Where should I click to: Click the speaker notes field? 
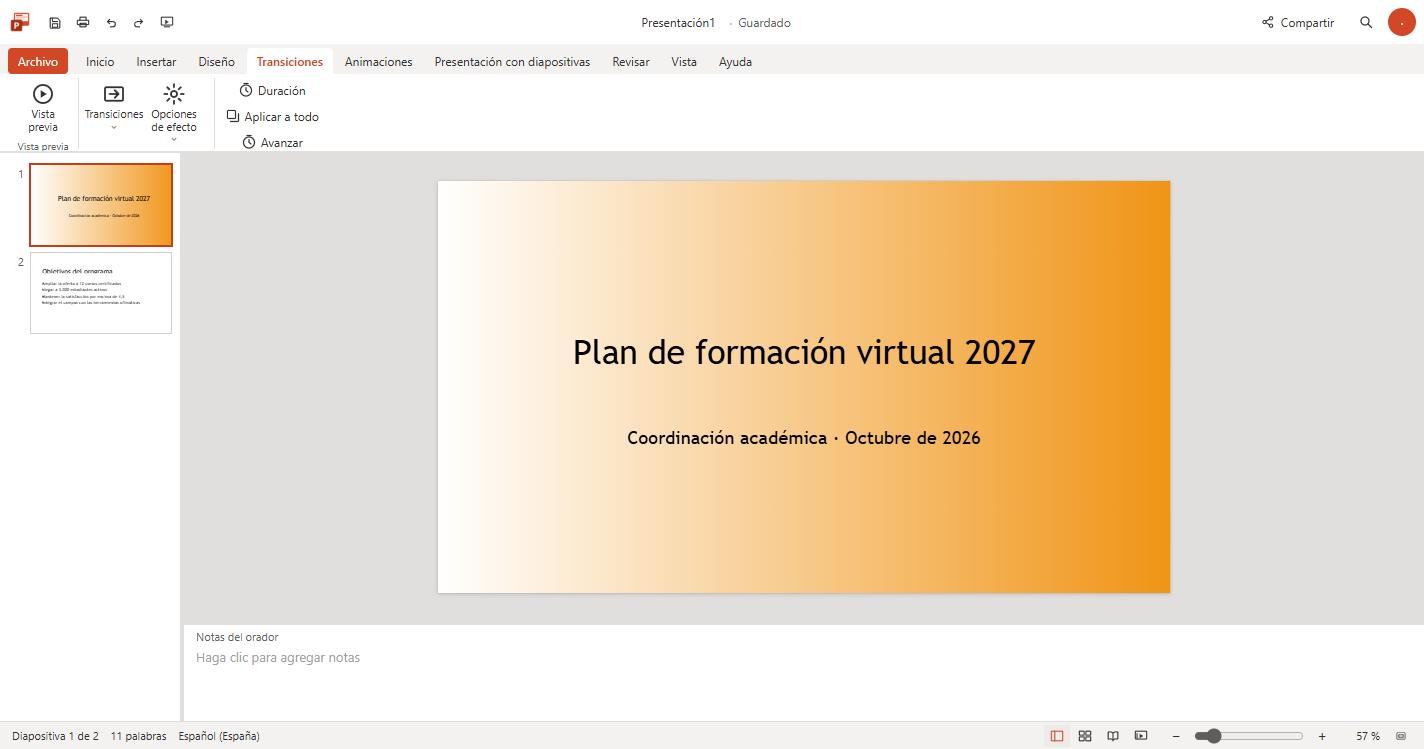click(803, 658)
